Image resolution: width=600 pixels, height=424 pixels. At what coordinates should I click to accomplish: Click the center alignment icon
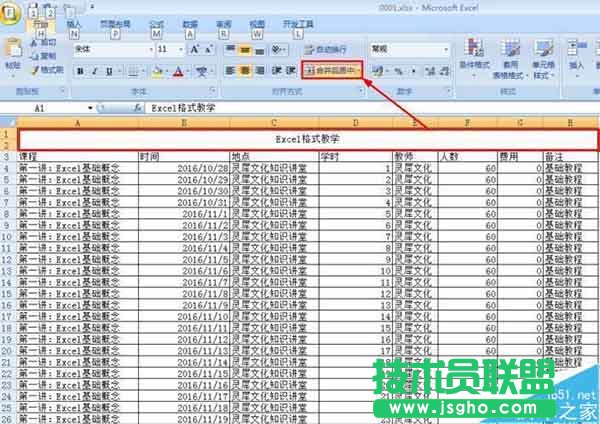pyautogui.click(x=246, y=71)
